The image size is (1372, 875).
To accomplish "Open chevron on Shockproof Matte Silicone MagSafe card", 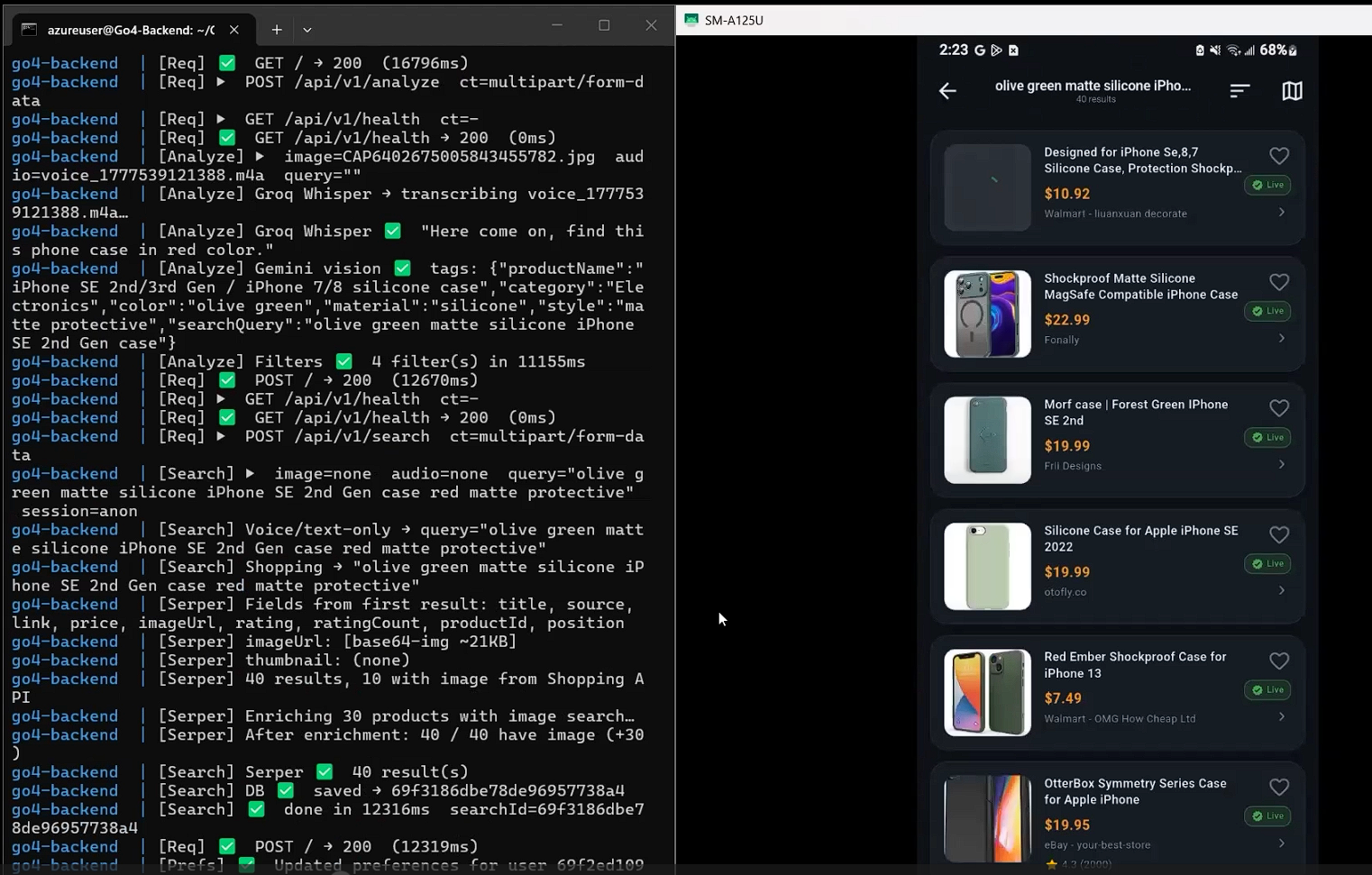I will coord(1282,339).
